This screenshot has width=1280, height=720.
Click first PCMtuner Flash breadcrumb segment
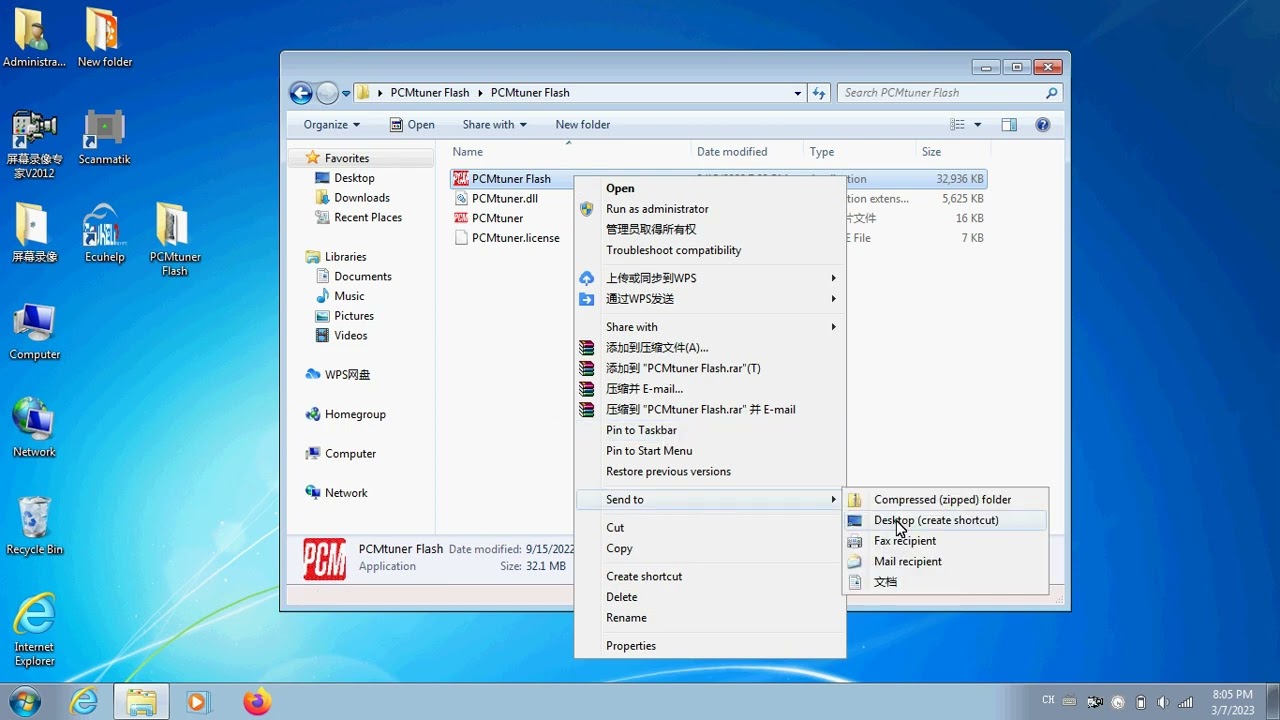tap(430, 93)
